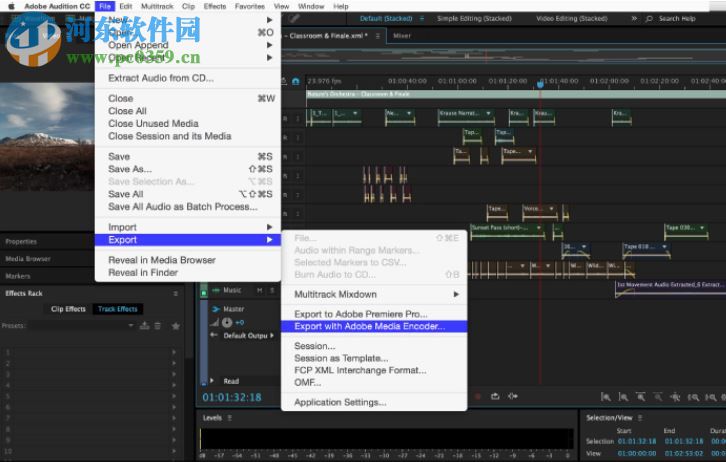Viewport: 726px width, 462px height.
Task: Click Save All Audio as Batch Process
Action: (x=188, y=207)
